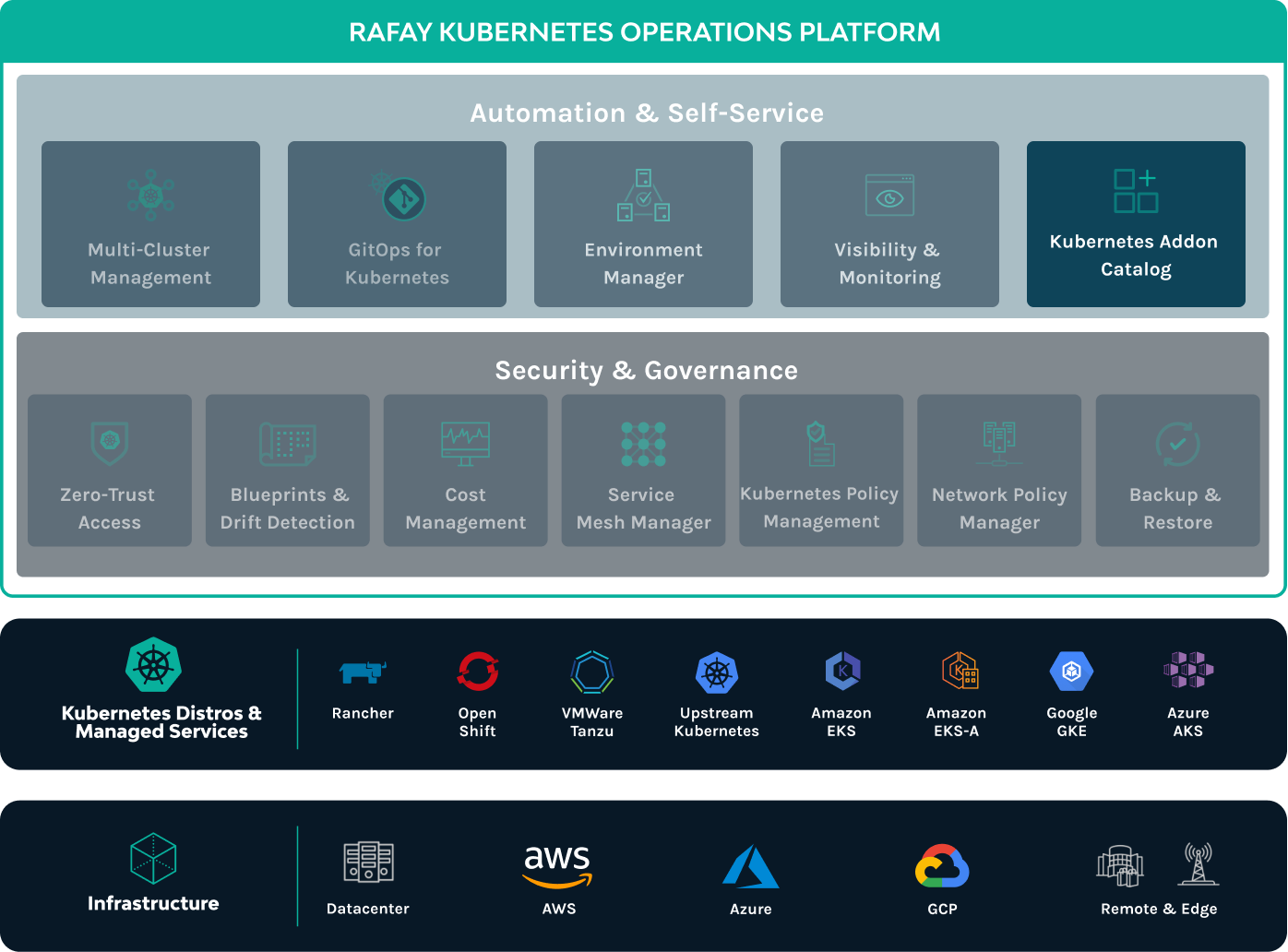The width and height of the screenshot is (1288, 952).
Task: Click the Kubernetes Policy Management icon
Action: coord(820,444)
